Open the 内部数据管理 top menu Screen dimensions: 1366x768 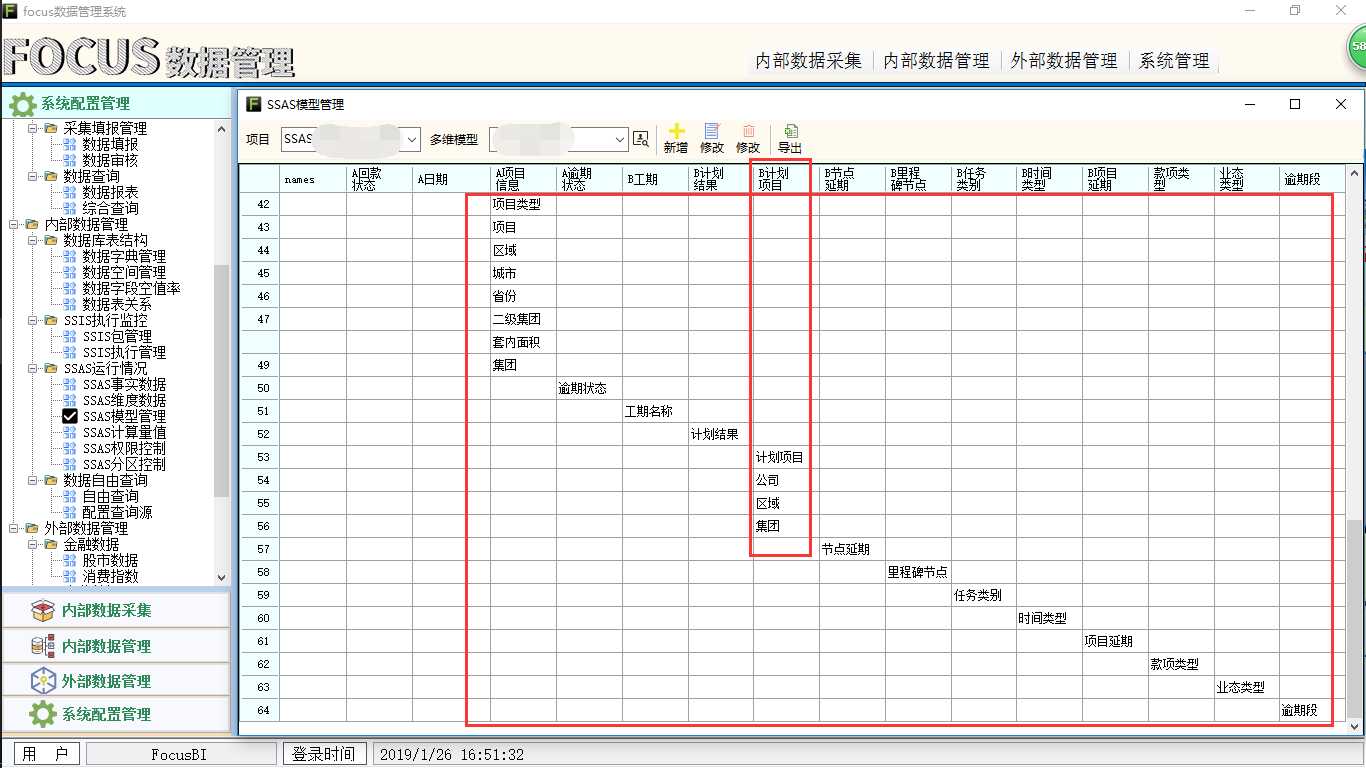point(936,61)
